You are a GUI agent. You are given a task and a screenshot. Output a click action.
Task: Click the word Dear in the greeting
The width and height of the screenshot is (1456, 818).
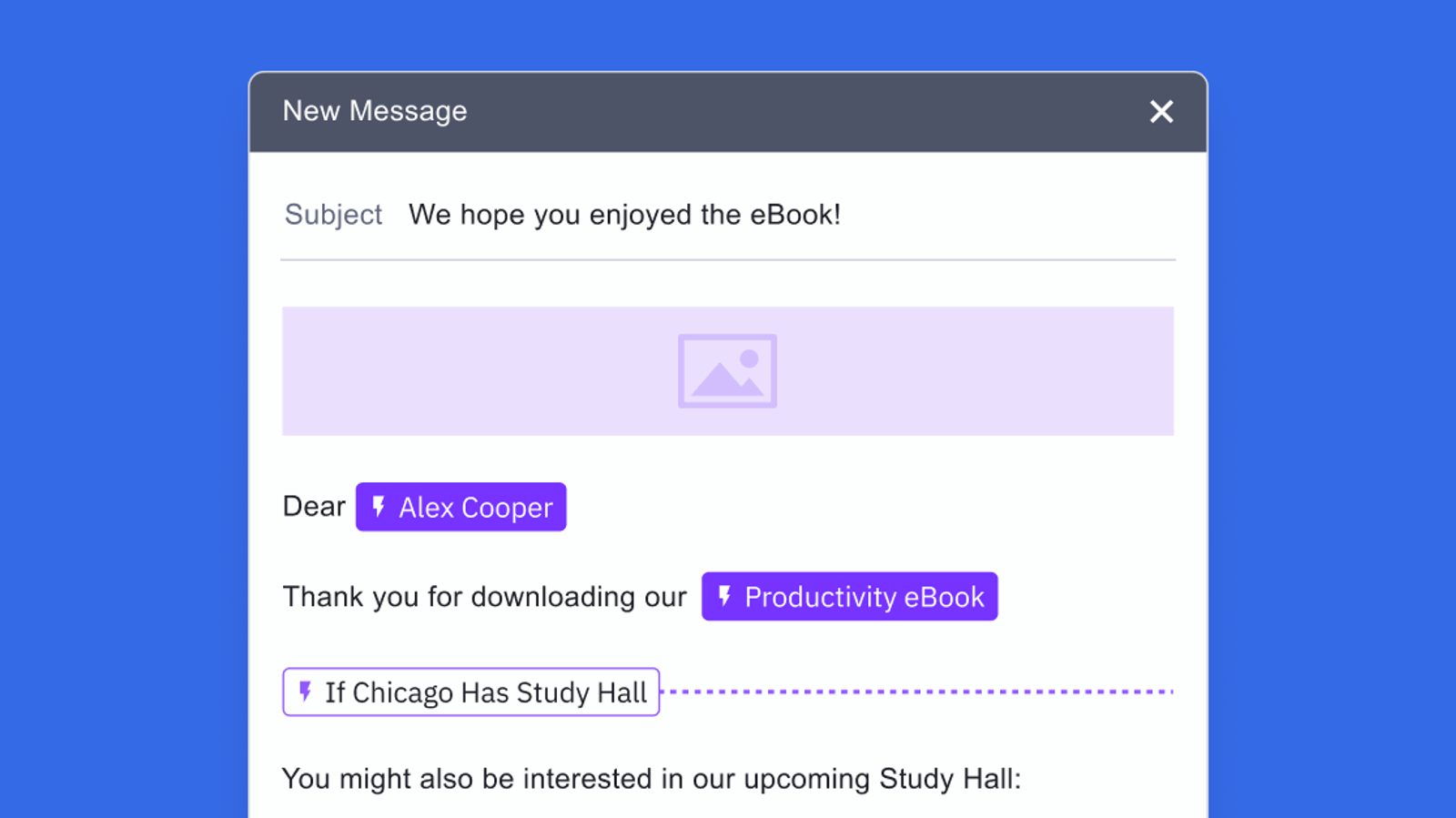click(x=314, y=507)
